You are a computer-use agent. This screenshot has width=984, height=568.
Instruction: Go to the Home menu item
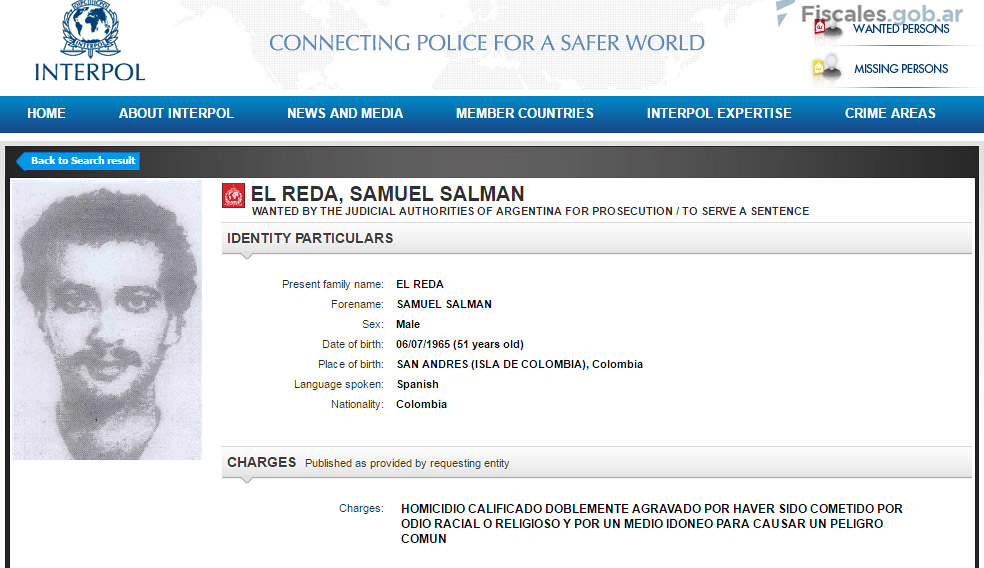[46, 113]
